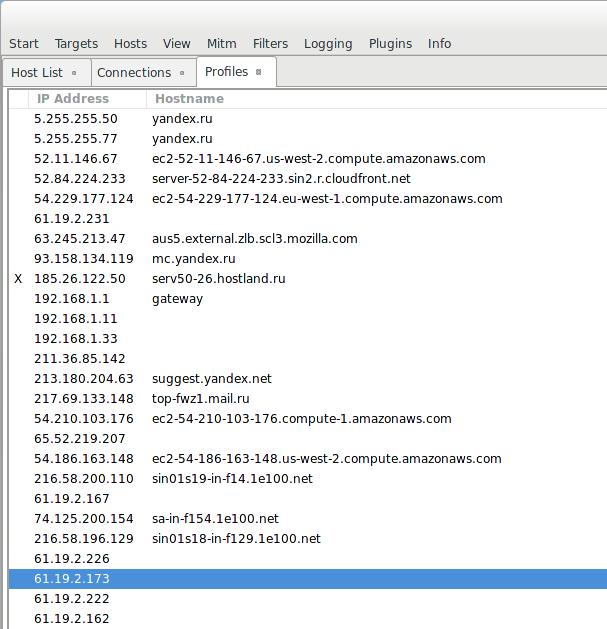Open the Hosts menu
Screen dimensions: 607x629
point(130,43)
